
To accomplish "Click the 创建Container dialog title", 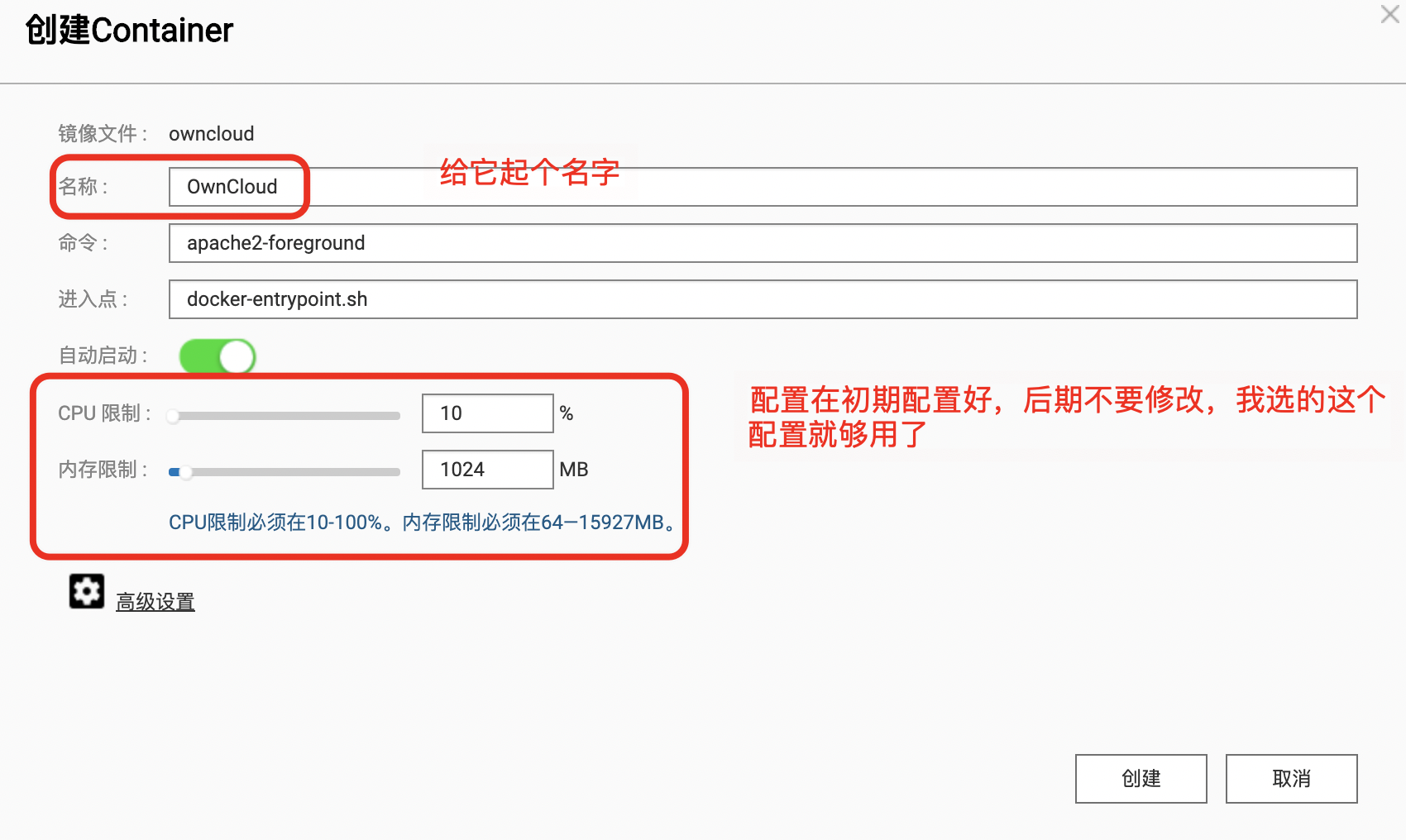I will click(129, 31).
